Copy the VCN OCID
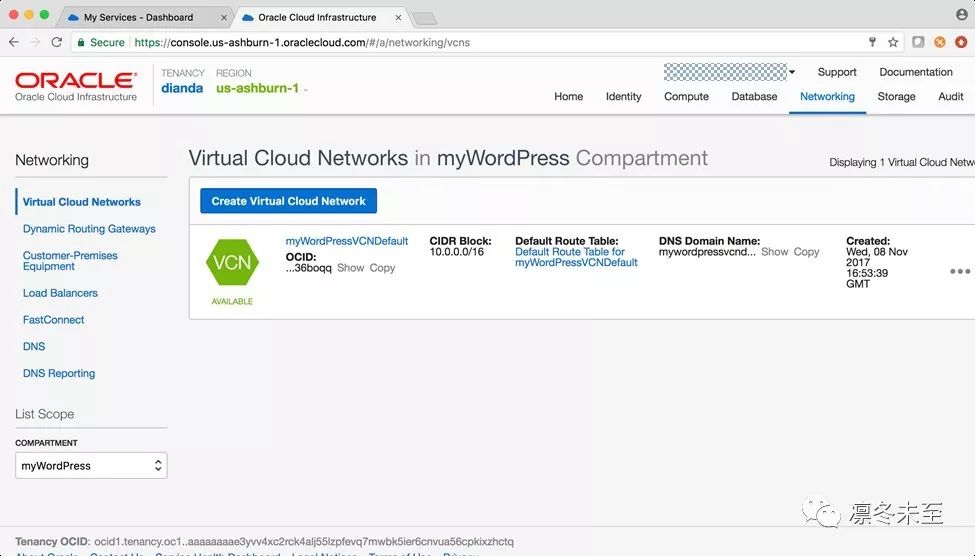The width and height of the screenshot is (975, 556). pos(382,268)
